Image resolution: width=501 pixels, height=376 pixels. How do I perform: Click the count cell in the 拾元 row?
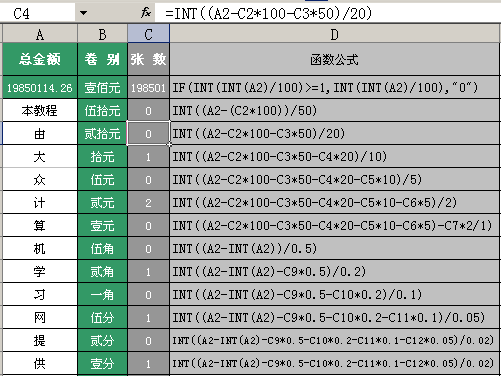[148, 156]
